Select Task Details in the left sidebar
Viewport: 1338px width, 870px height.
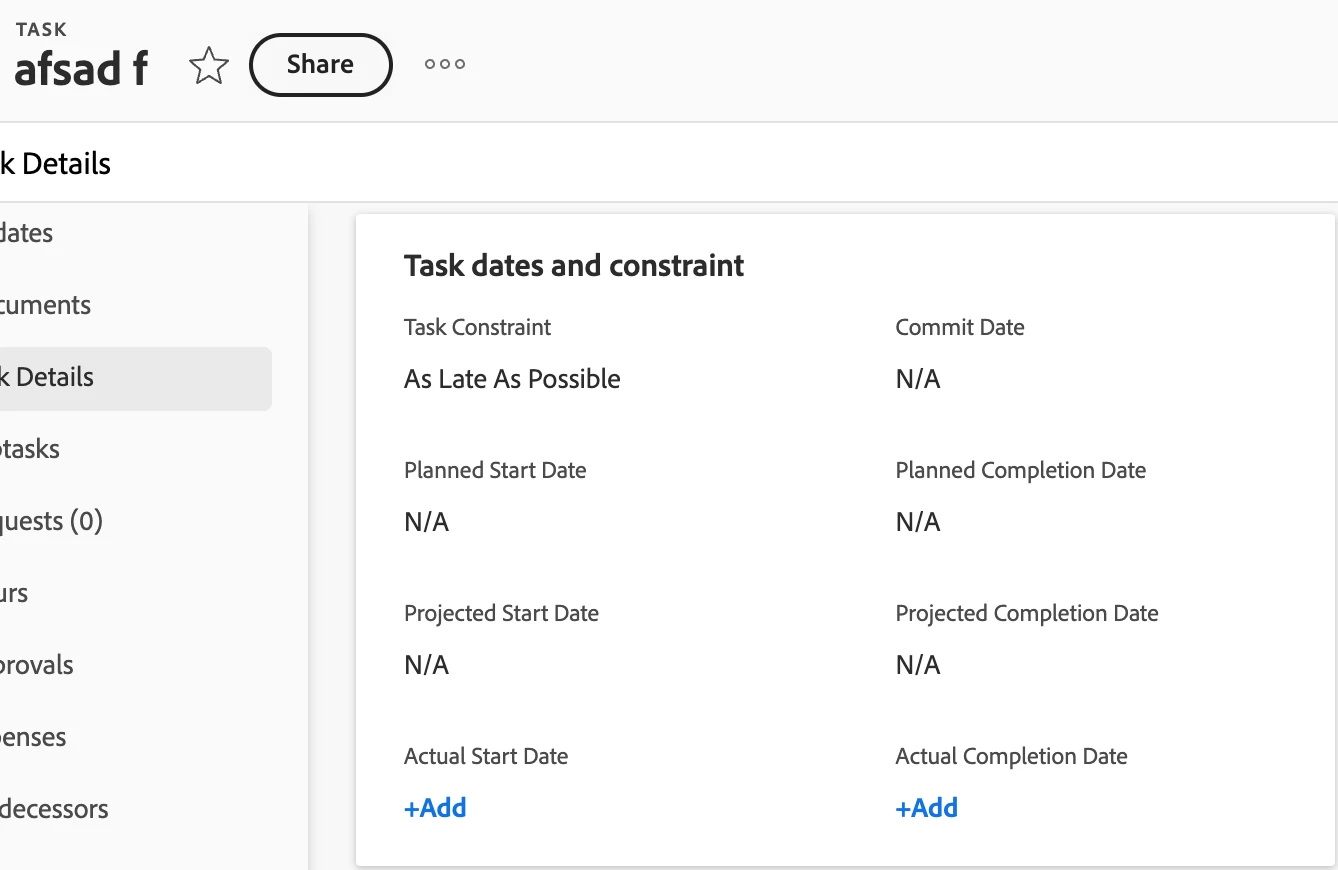coord(47,377)
